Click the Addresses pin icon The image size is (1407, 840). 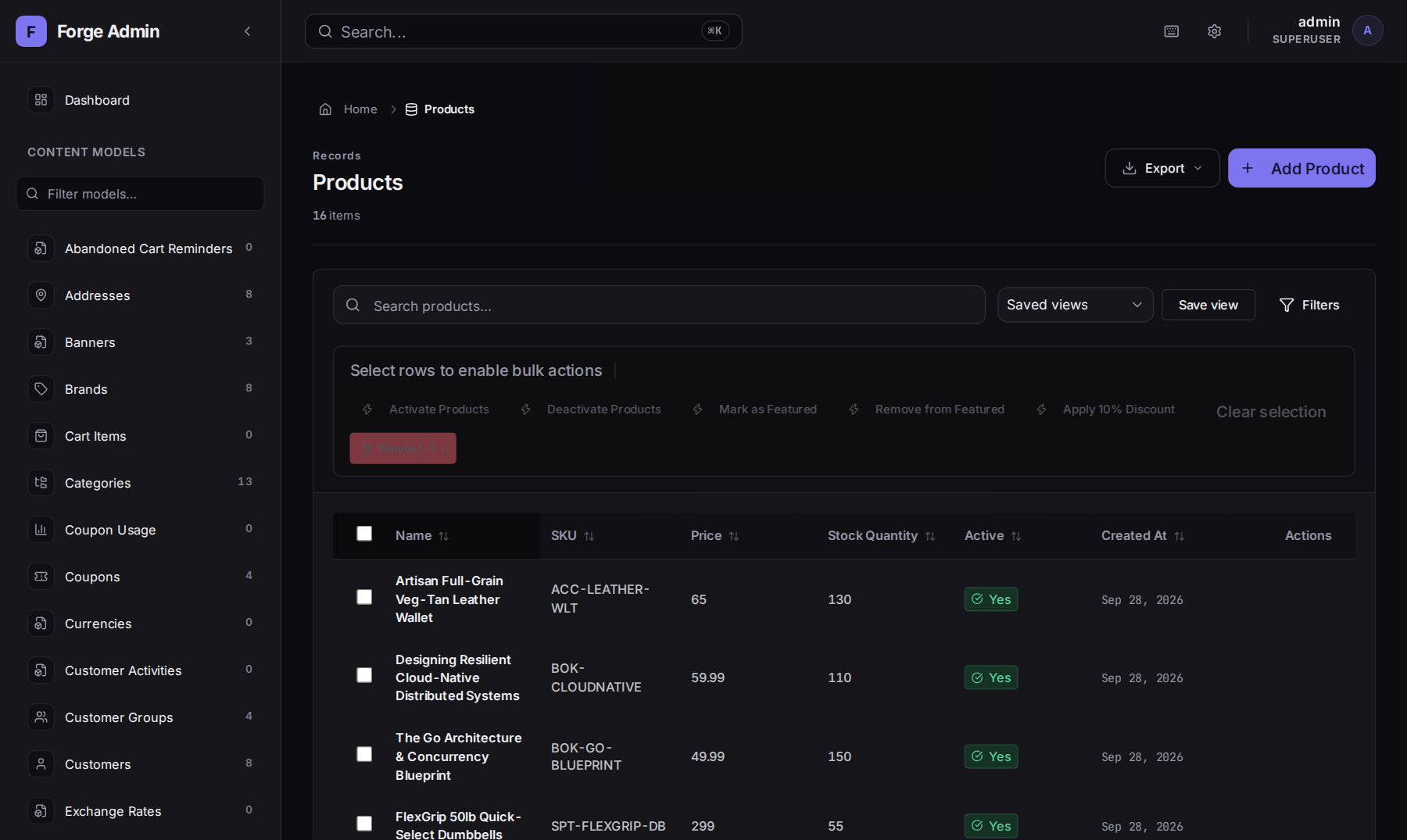point(41,295)
